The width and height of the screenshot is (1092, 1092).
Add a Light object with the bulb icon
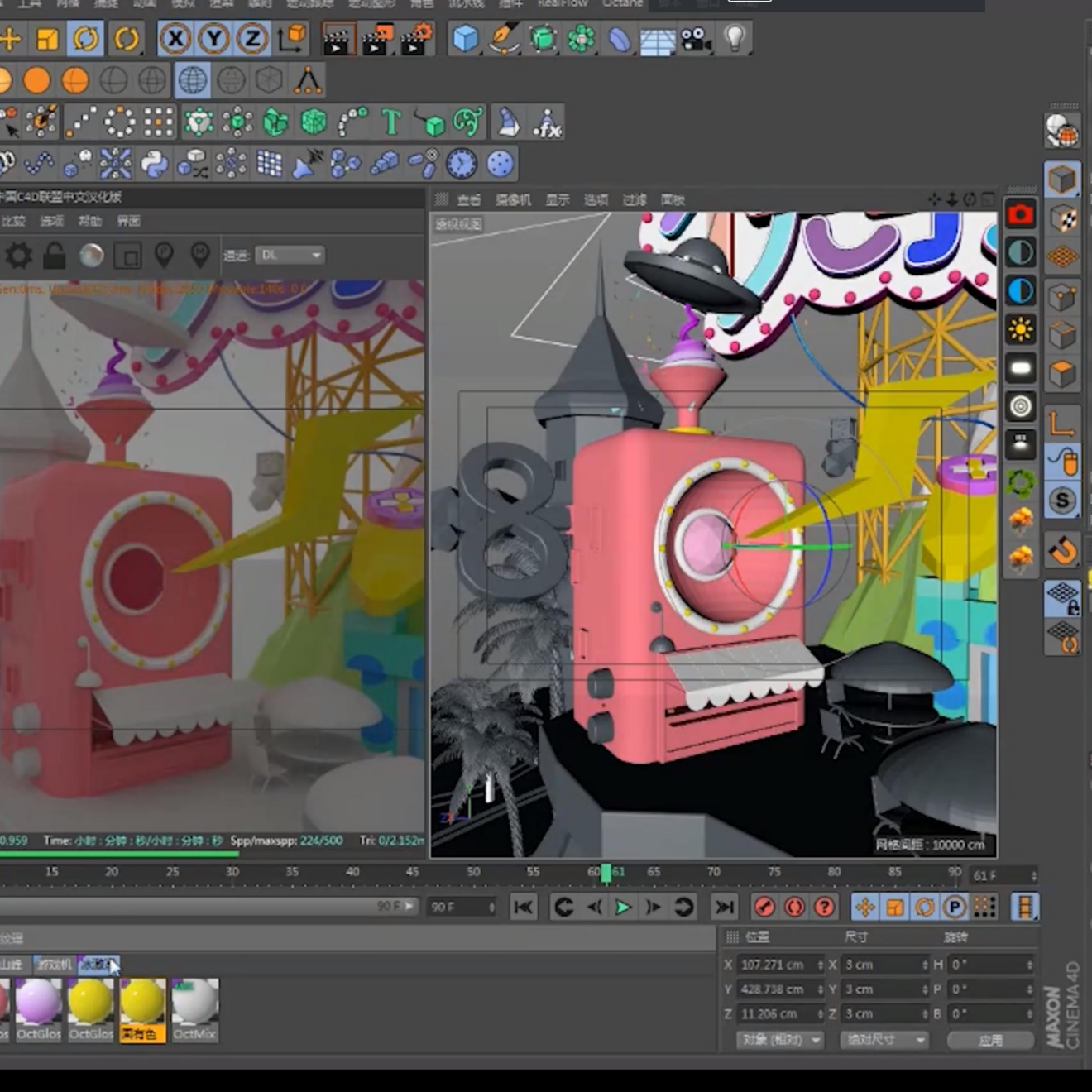coord(735,38)
